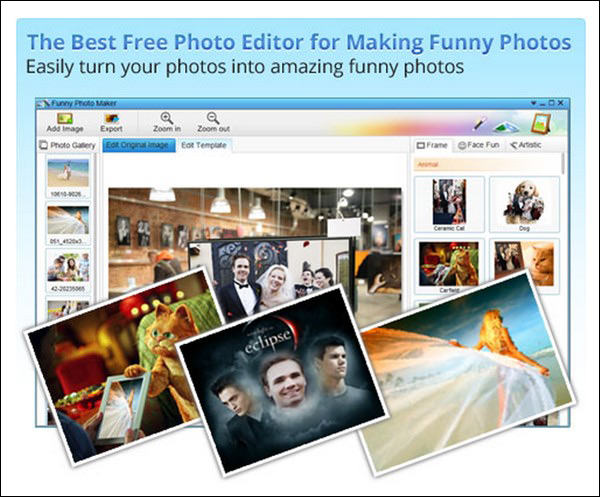This screenshot has height=497, width=600.
Task: Click the Zoom out magnifier icon
Action: pyautogui.click(x=213, y=118)
